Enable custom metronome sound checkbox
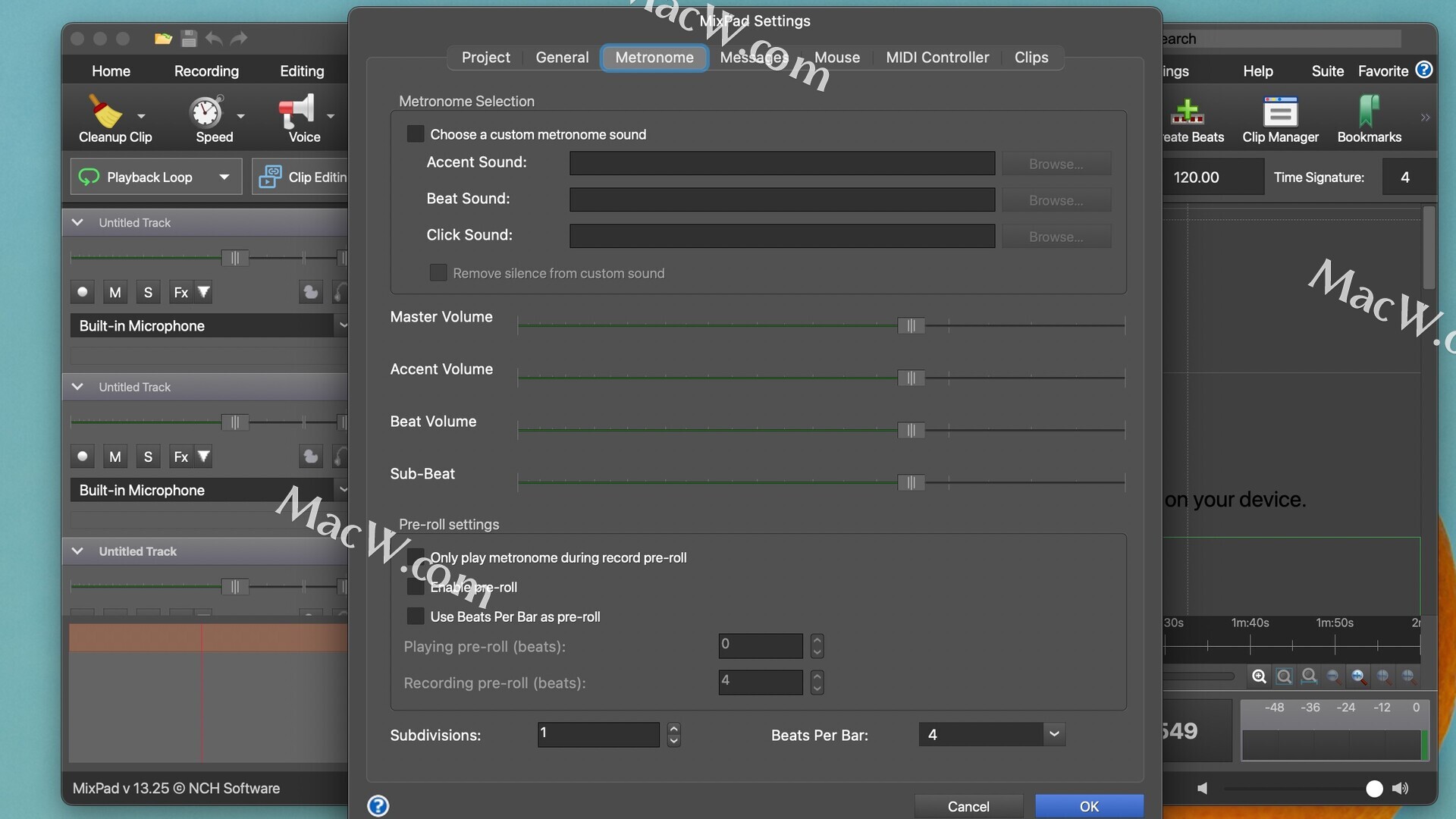 [x=416, y=134]
